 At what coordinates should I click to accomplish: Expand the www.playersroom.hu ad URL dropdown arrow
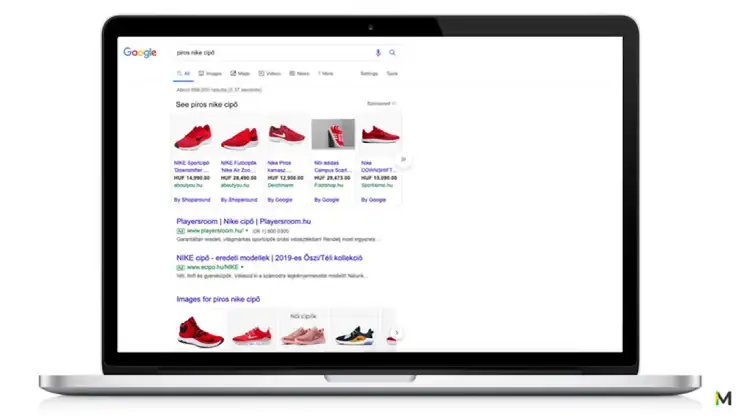tap(246, 231)
